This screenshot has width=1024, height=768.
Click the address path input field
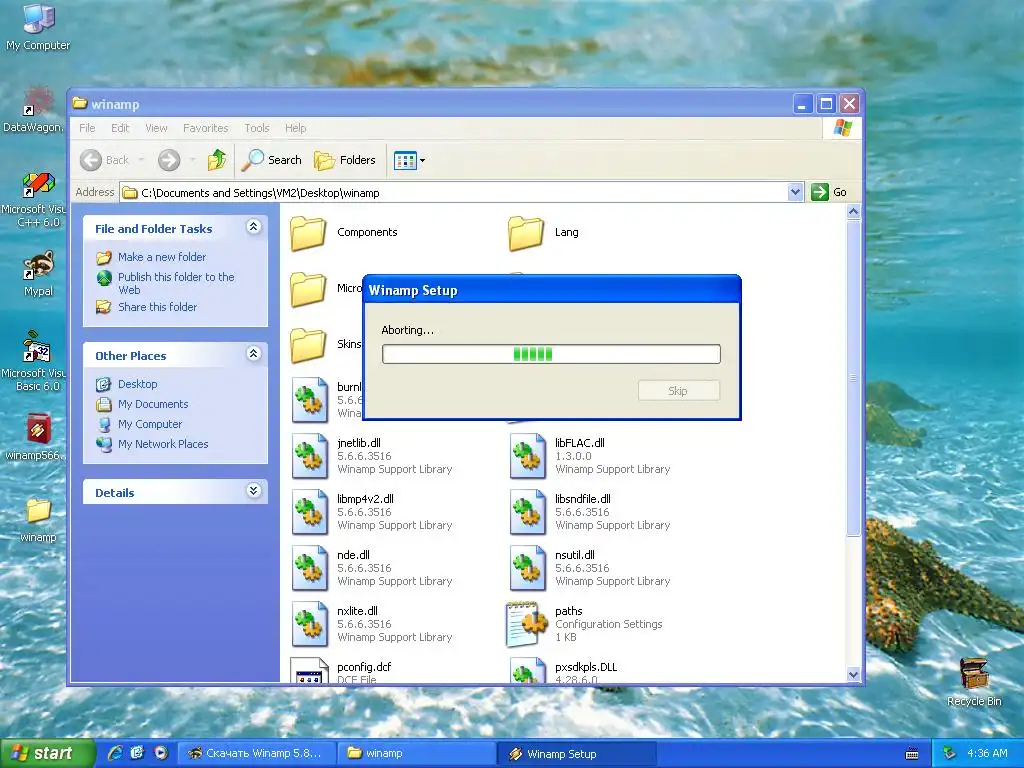[454, 193]
